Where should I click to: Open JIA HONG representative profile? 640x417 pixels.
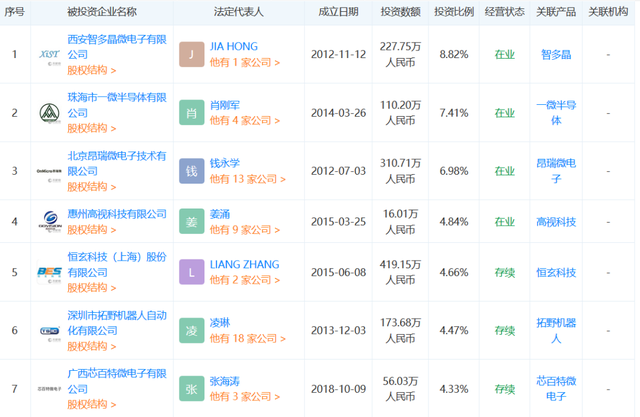234,47
